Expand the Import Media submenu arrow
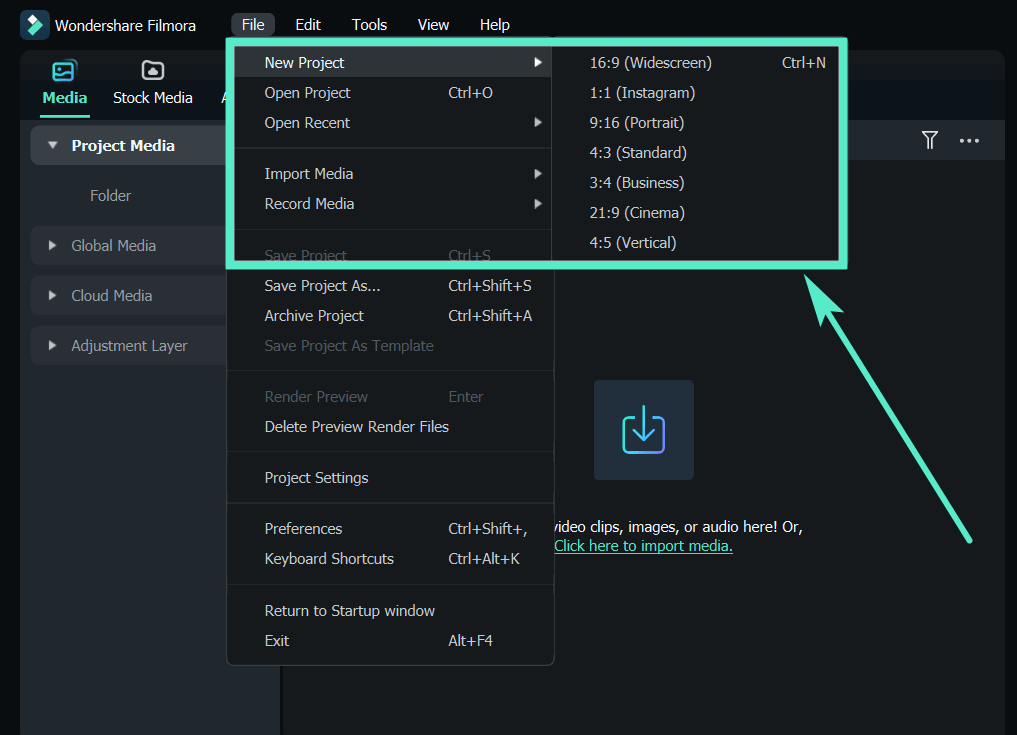 tap(538, 174)
